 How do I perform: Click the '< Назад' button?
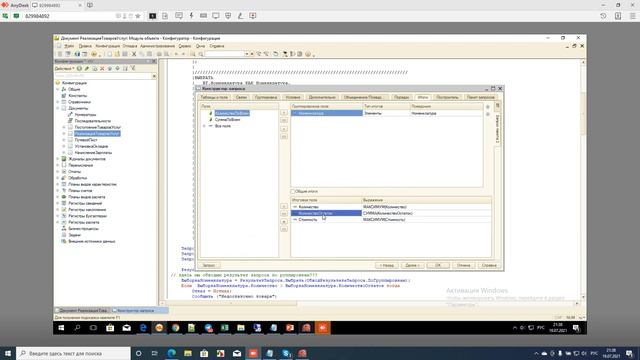(387, 265)
